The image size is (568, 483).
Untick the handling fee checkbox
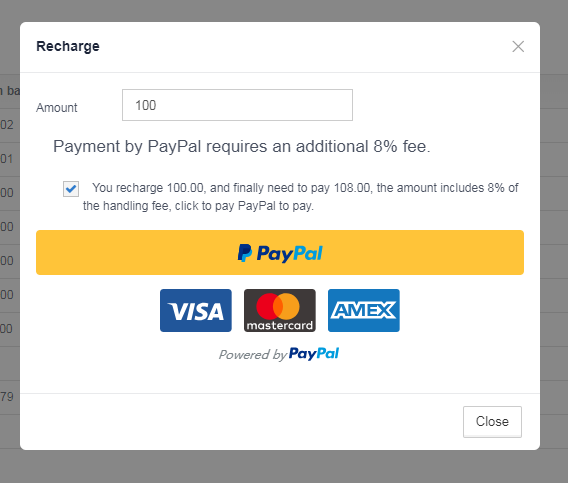click(71, 189)
